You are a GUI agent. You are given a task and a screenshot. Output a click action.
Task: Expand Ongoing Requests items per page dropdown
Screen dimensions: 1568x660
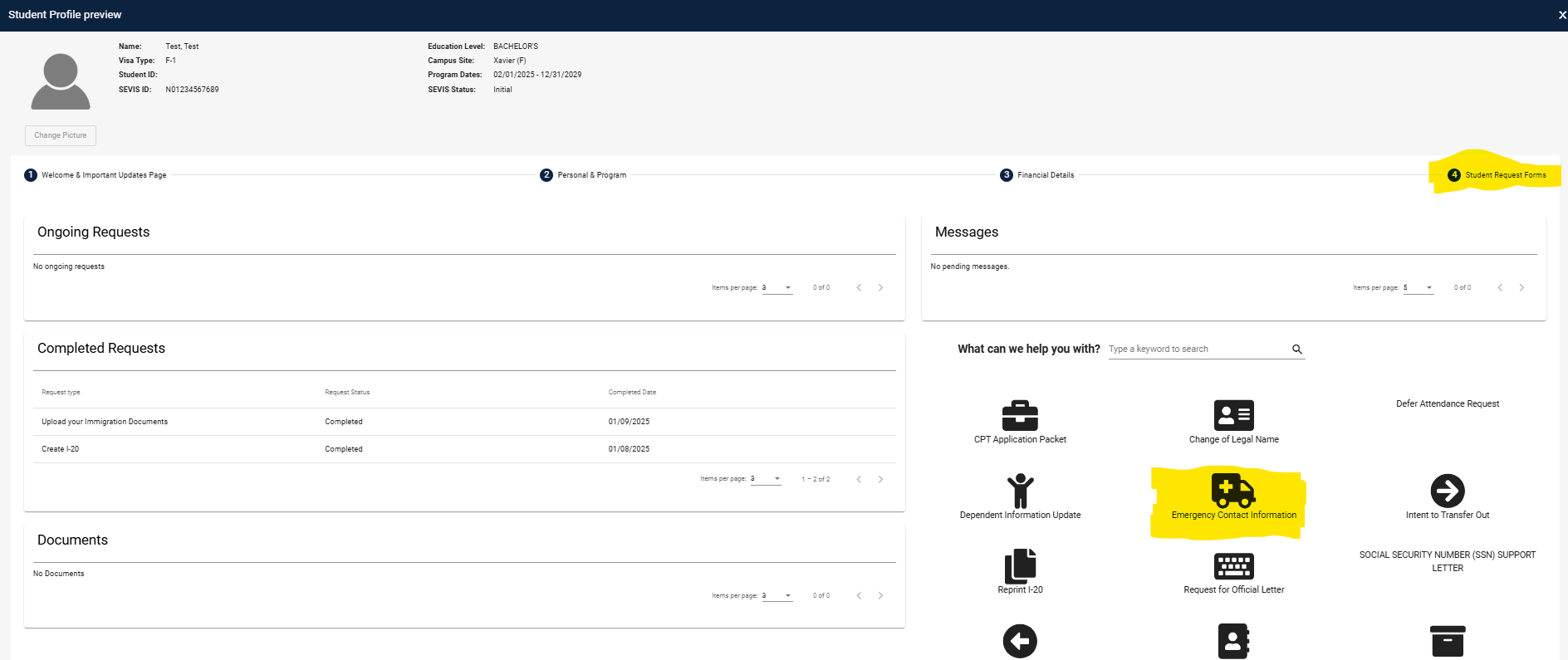click(777, 288)
